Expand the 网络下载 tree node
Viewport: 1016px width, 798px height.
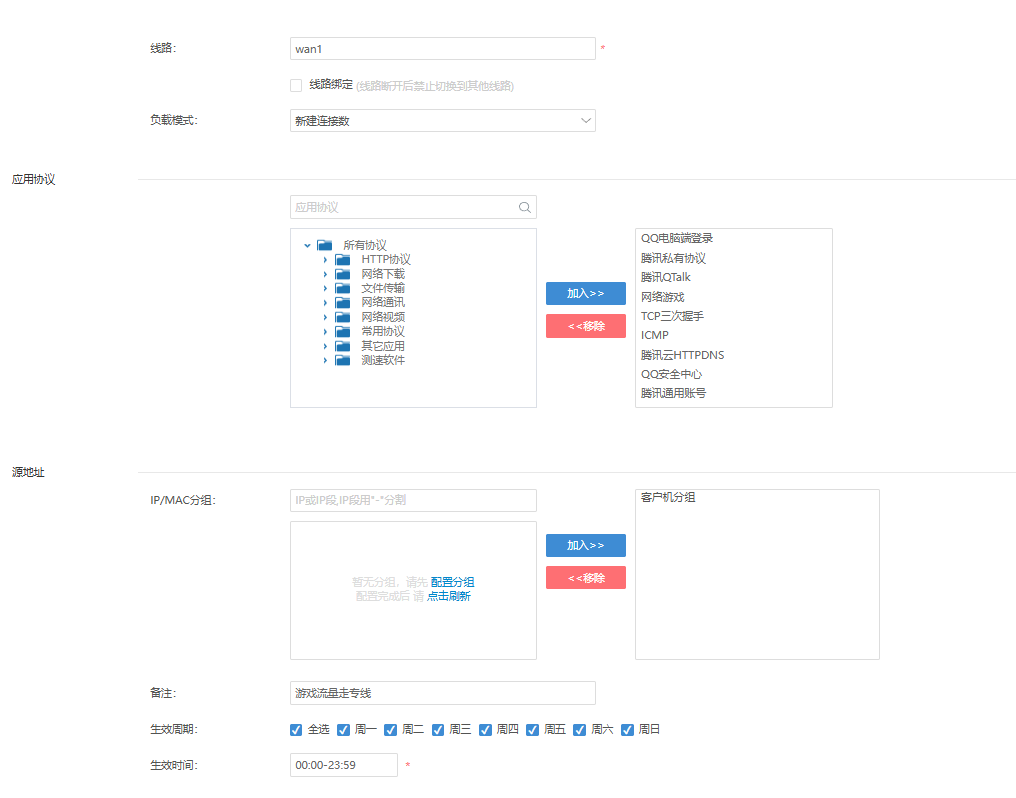[x=325, y=274]
